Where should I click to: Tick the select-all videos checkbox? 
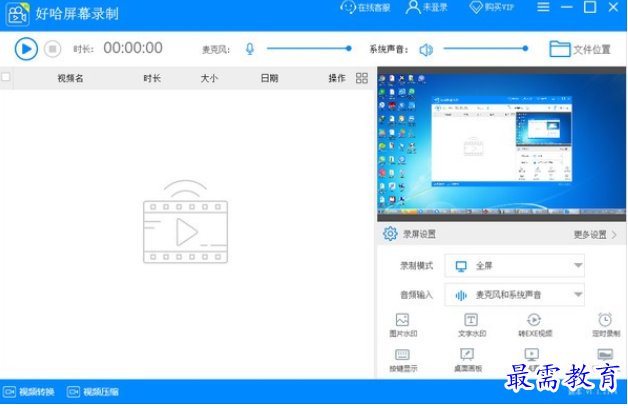pos(6,76)
